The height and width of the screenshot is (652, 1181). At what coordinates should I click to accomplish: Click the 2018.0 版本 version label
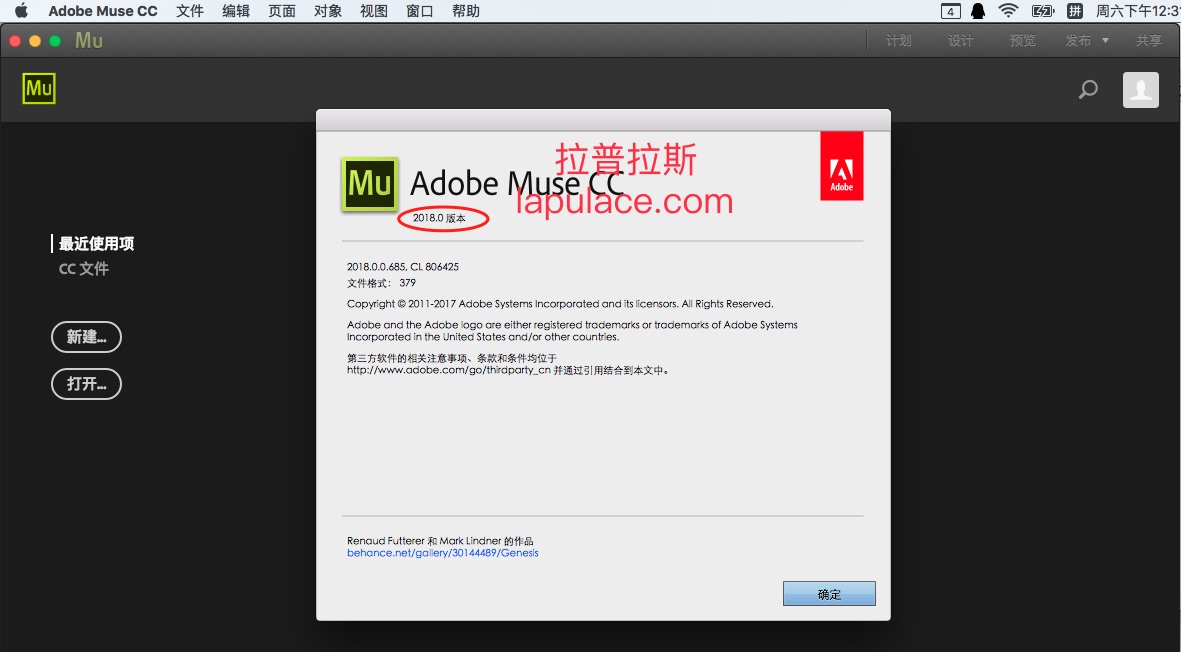pyautogui.click(x=439, y=218)
